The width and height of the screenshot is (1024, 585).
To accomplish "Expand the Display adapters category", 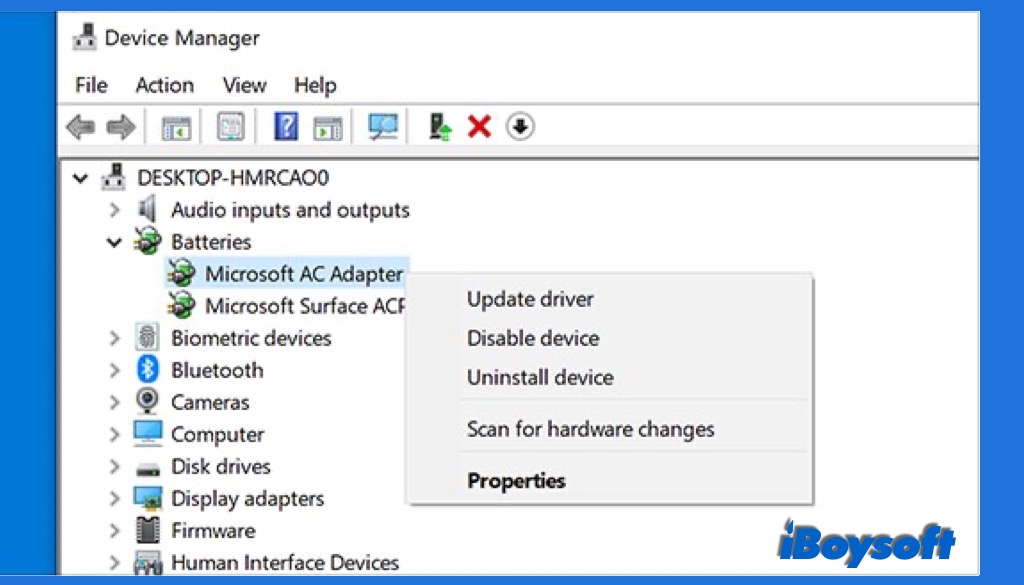I will [115, 498].
